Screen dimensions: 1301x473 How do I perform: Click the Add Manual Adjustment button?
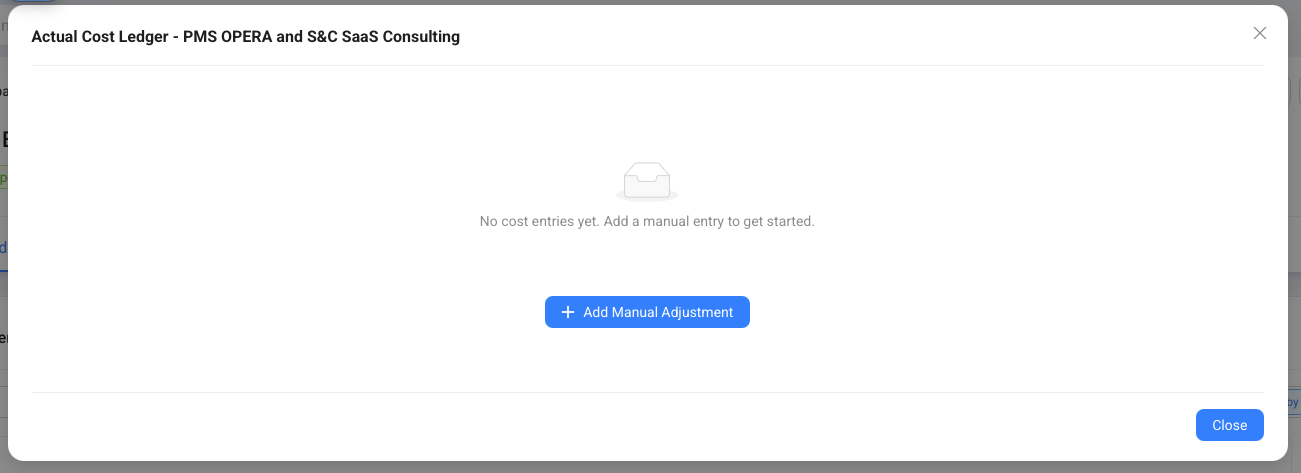(x=647, y=312)
